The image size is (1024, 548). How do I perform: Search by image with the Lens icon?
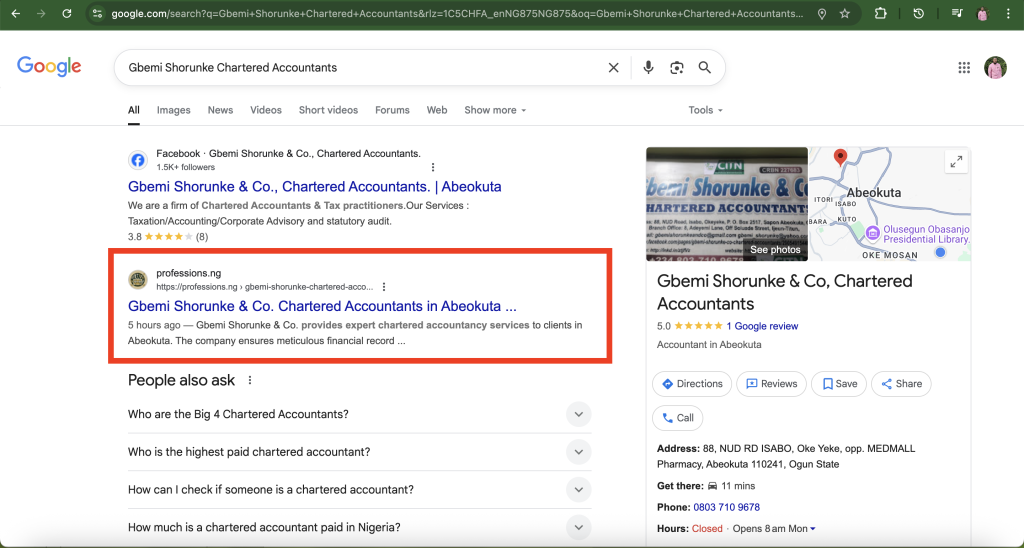point(677,67)
